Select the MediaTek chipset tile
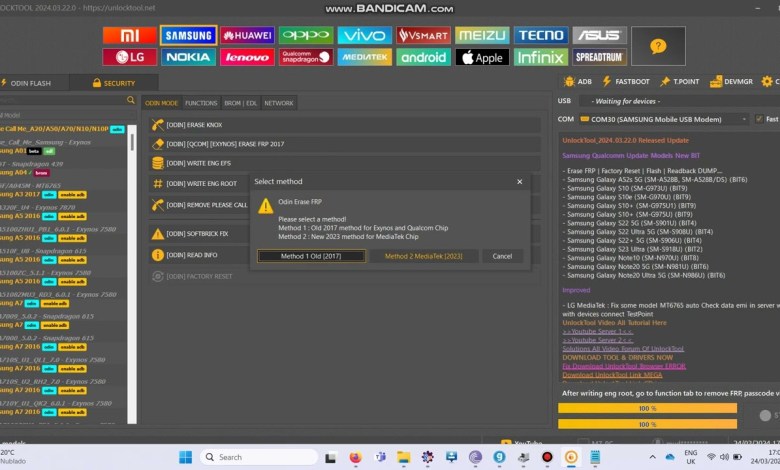 point(364,57)
